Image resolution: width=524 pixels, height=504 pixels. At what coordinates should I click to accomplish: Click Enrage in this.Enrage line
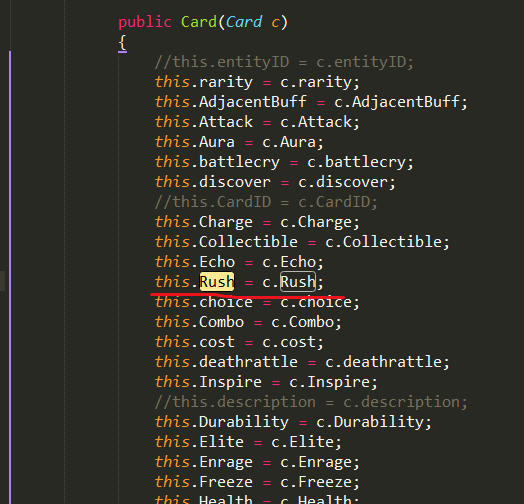coord(226,462)
